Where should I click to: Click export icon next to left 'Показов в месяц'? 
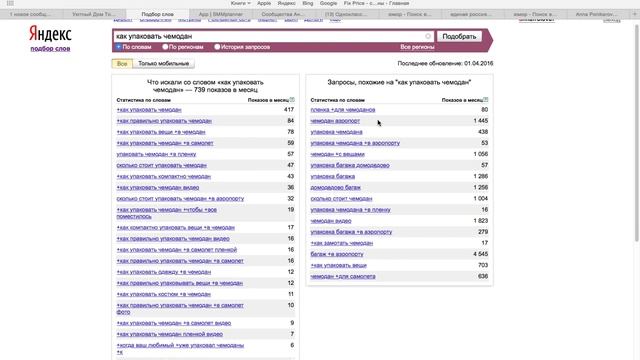292,100
